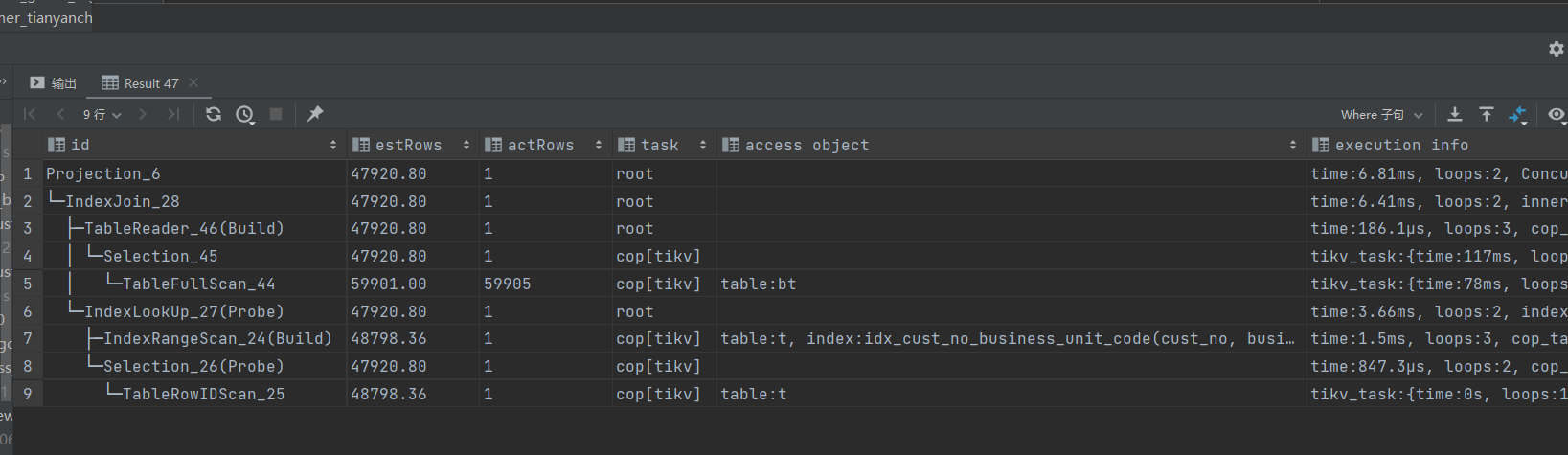Toggle sort arrows on access object column

pos(1292,146)
